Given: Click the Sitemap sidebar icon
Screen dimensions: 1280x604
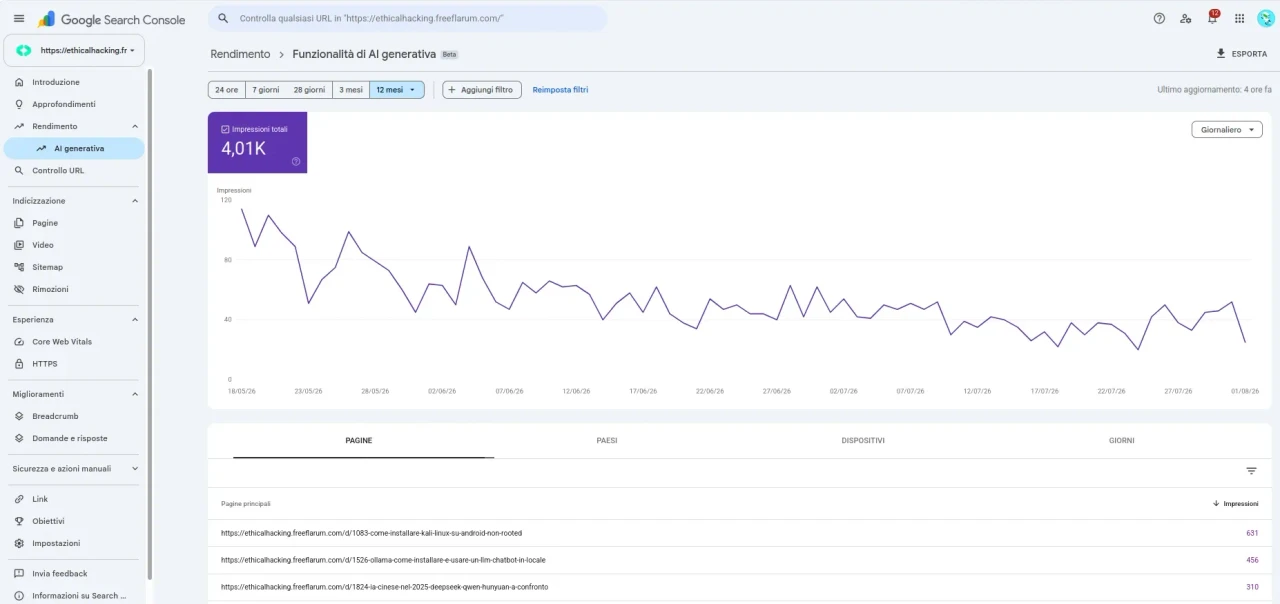Looking at the screenshot, I should [x=19, y=267].
